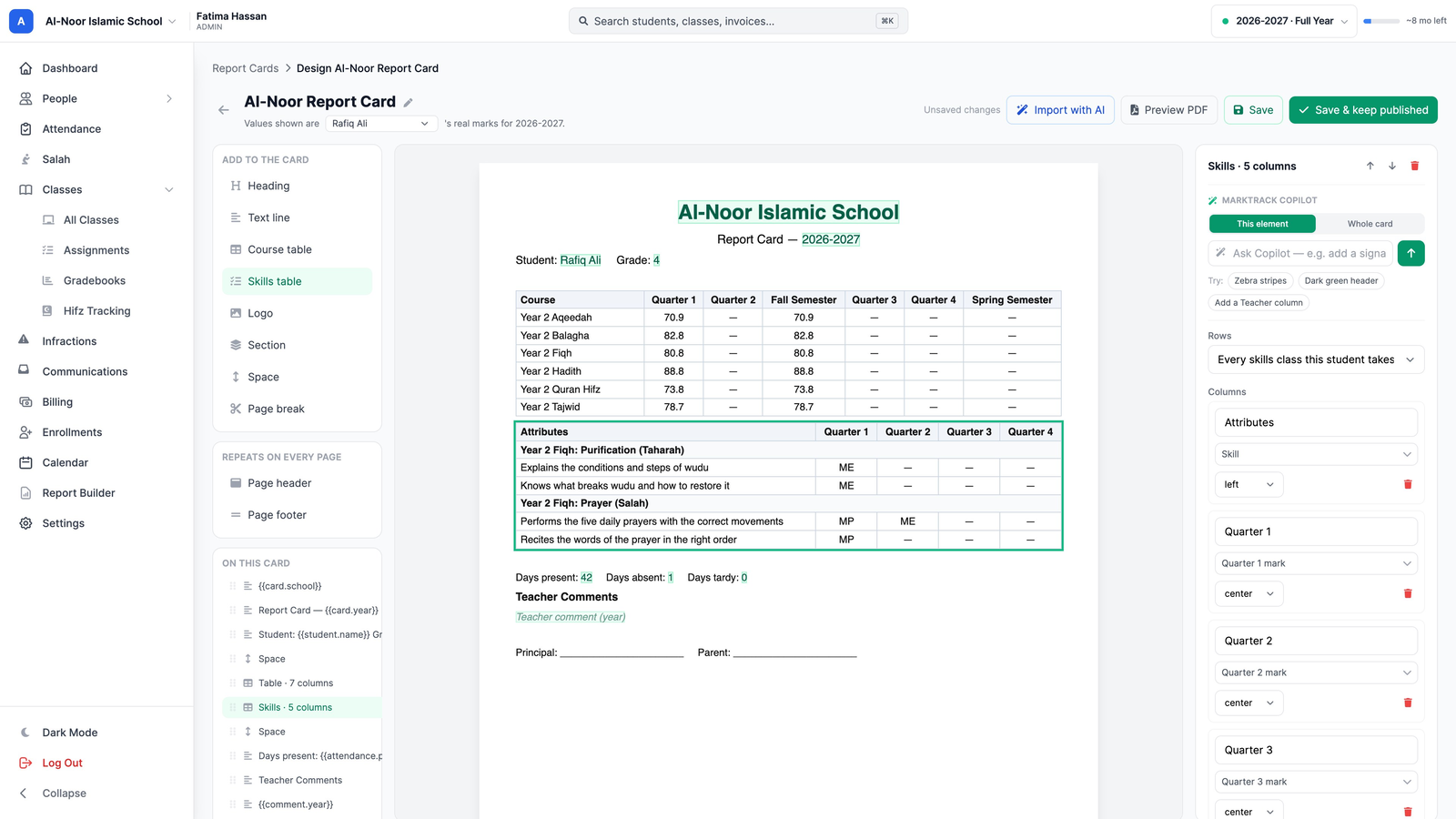Select This element Copilot scope
Viewport: 1456px width, 819px height.
pyautogui.click(x=1262, y=224)
